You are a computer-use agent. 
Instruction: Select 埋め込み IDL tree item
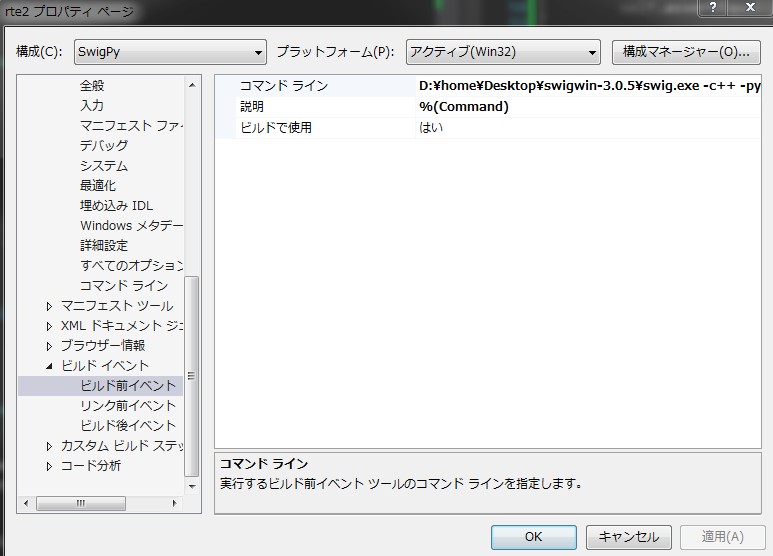click(x=117, y=206)
